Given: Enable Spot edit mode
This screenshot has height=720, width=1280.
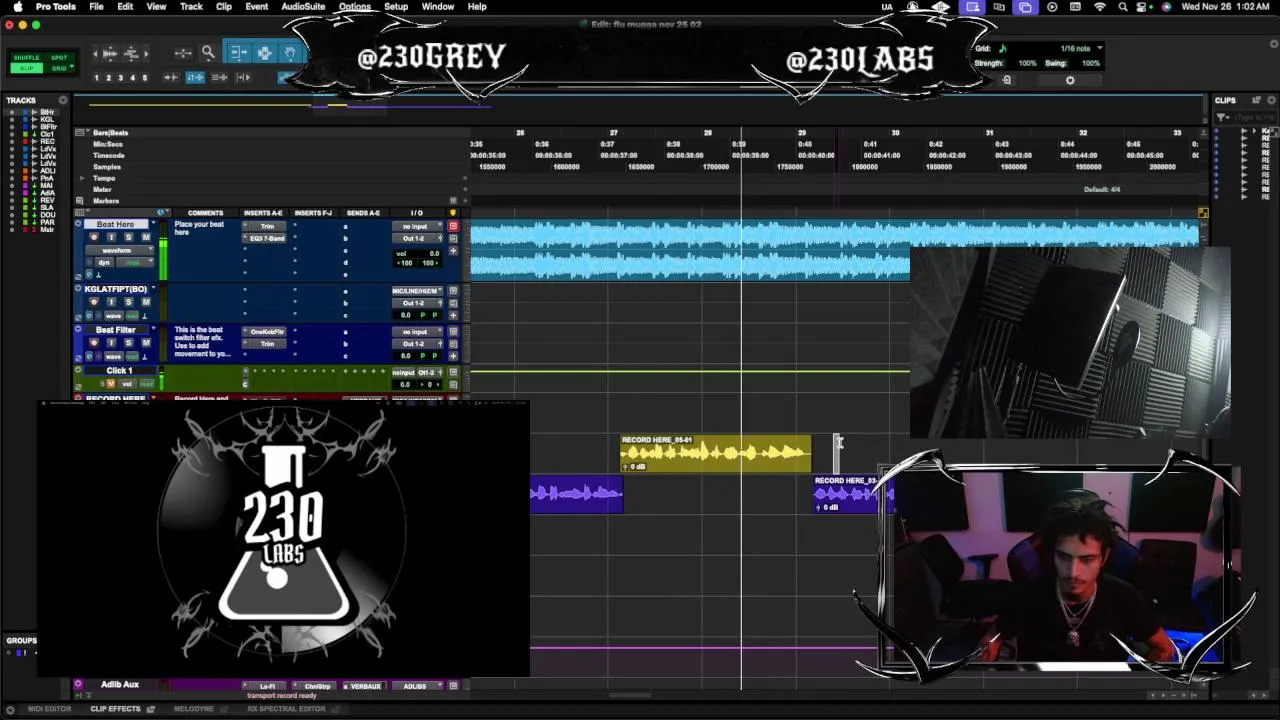Looking at the screenshot, I should [59, 58].
